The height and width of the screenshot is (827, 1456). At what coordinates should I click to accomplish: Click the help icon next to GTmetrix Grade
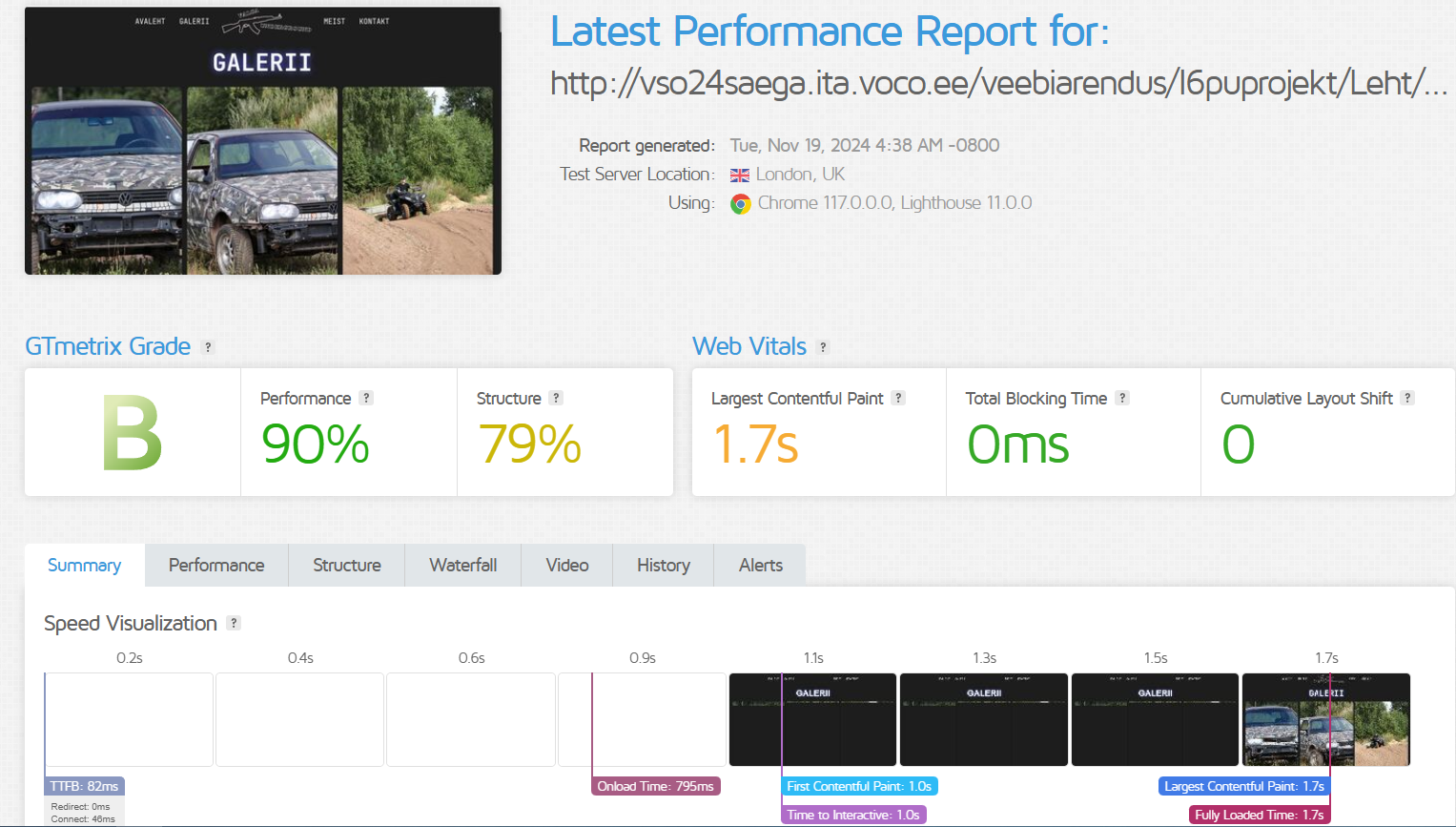click(208, 347)
